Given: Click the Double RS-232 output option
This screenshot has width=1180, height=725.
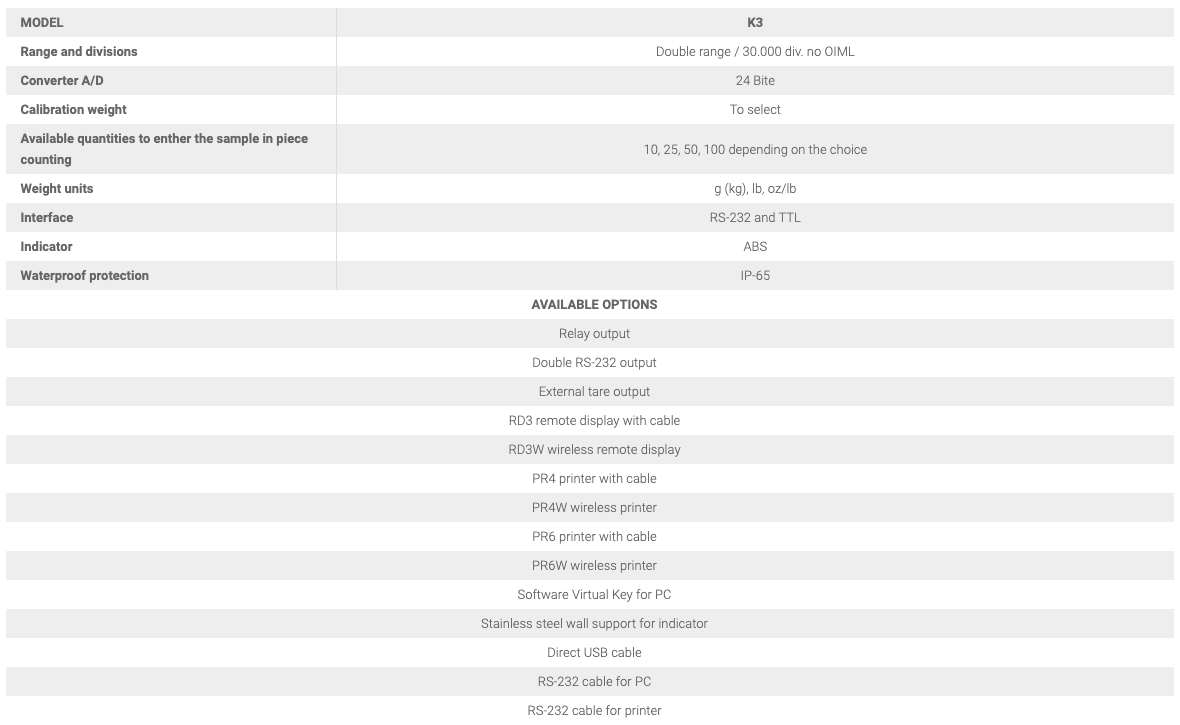Looking at the screenshot, I should pyautogui.click(x=594, y=362).
